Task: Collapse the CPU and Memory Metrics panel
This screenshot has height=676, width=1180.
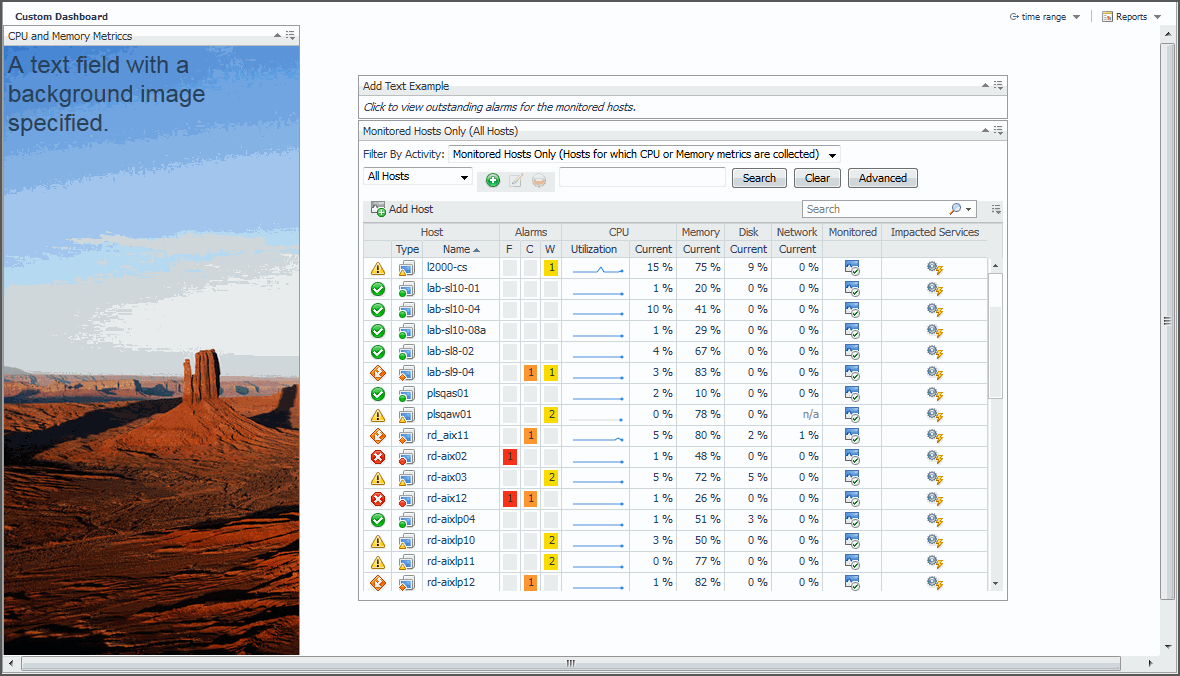Action: 277,35
